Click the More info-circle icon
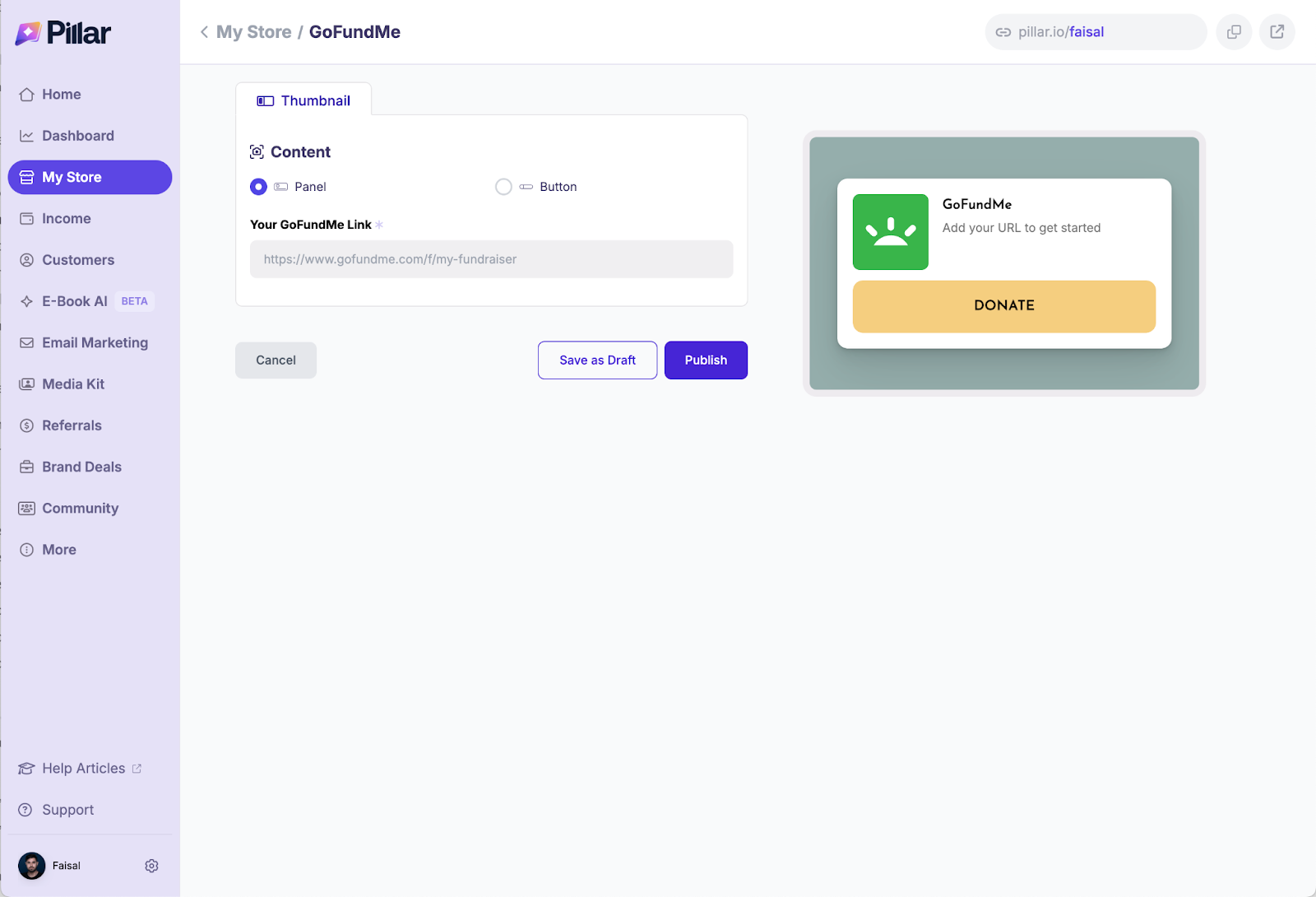The image size is (1316, 897). (x=26, y=550)
